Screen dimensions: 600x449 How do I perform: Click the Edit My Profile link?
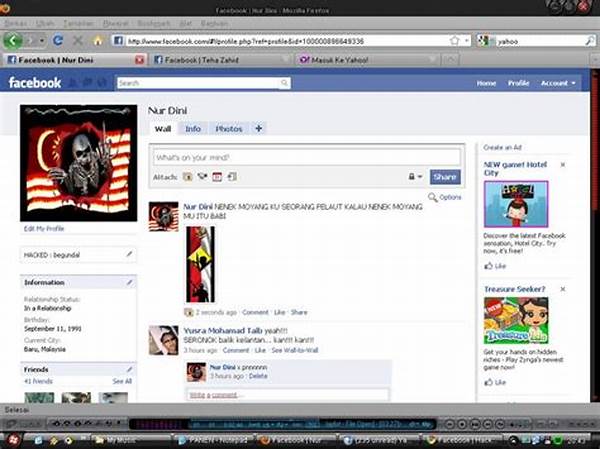click(43, 229)
